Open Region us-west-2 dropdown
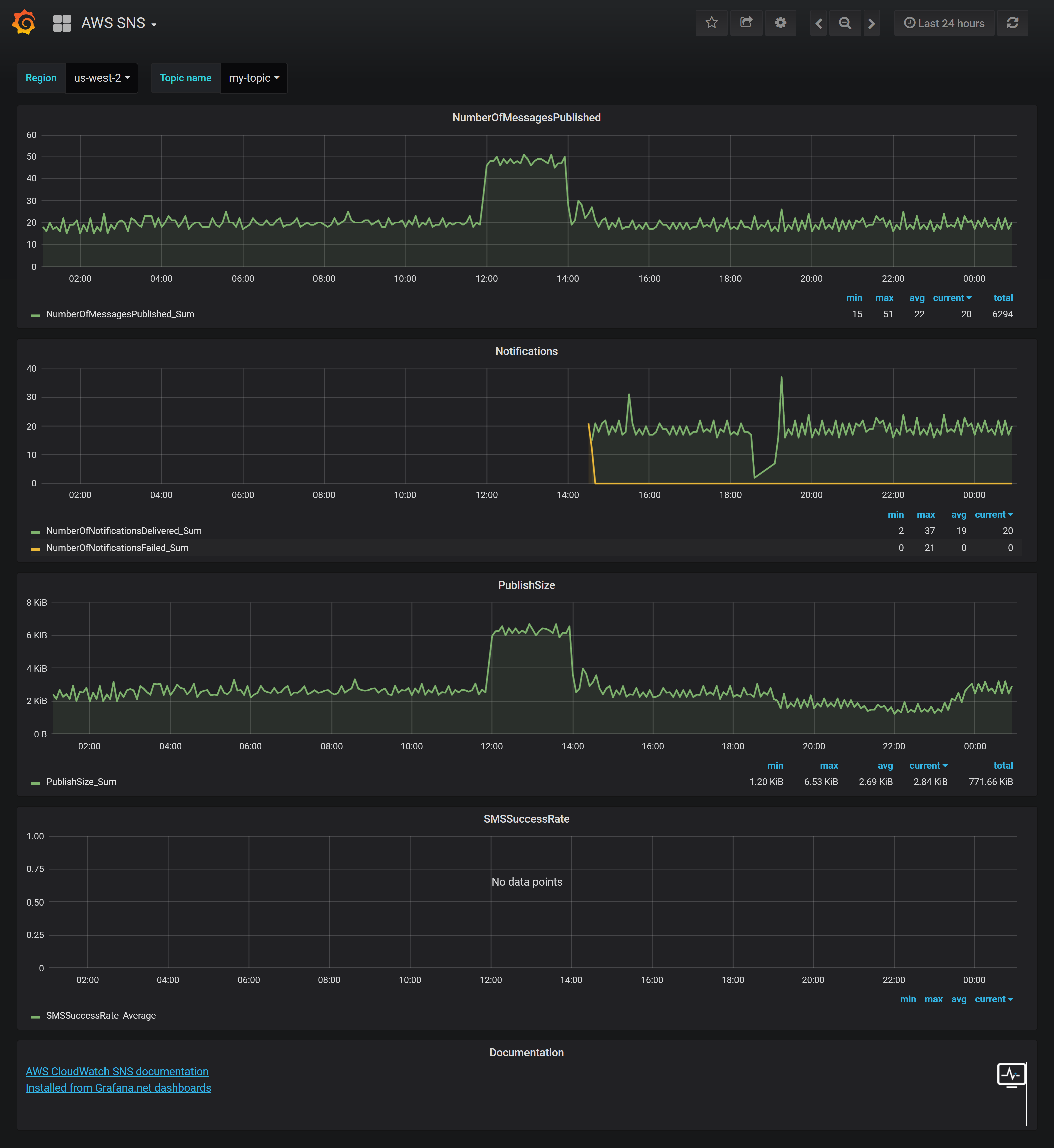 [101, 78]
